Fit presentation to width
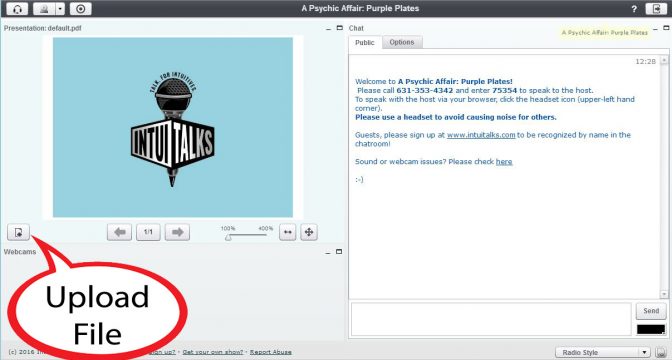The image size is (672, 360). (288, 232)
